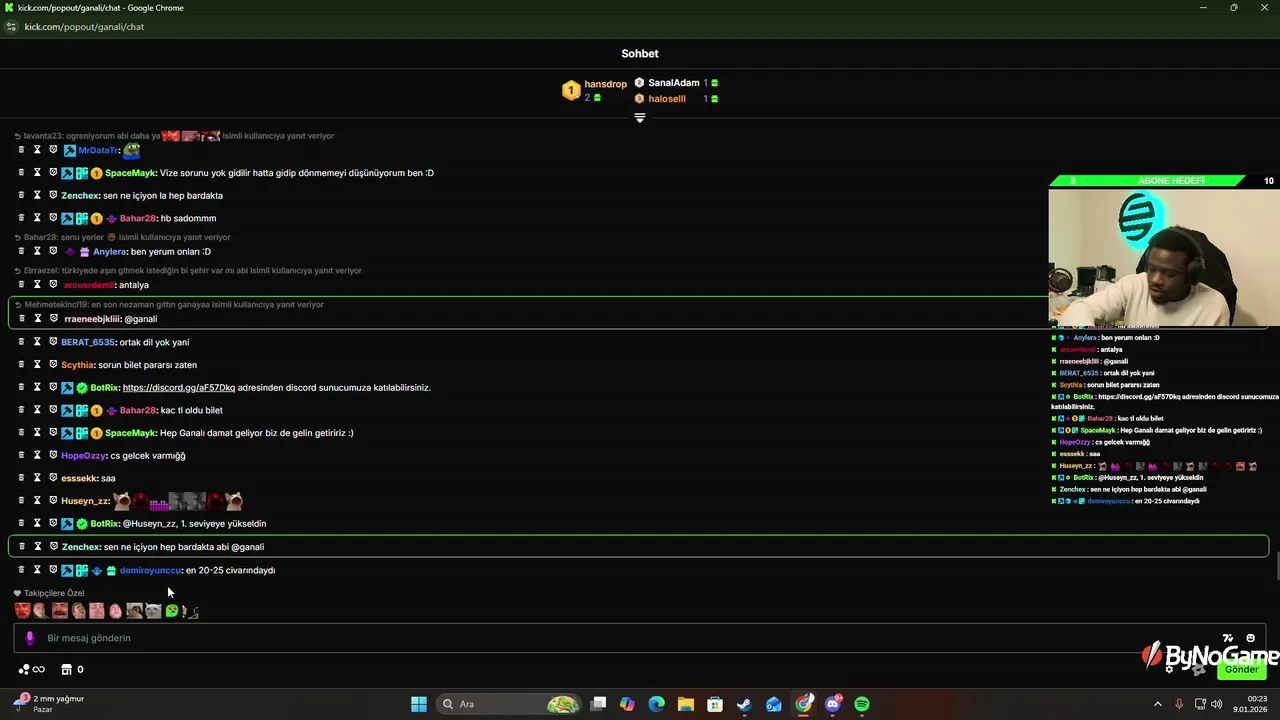
Task: Ban rraeneebjkliii using the shield icon
Action: point(53,319)
